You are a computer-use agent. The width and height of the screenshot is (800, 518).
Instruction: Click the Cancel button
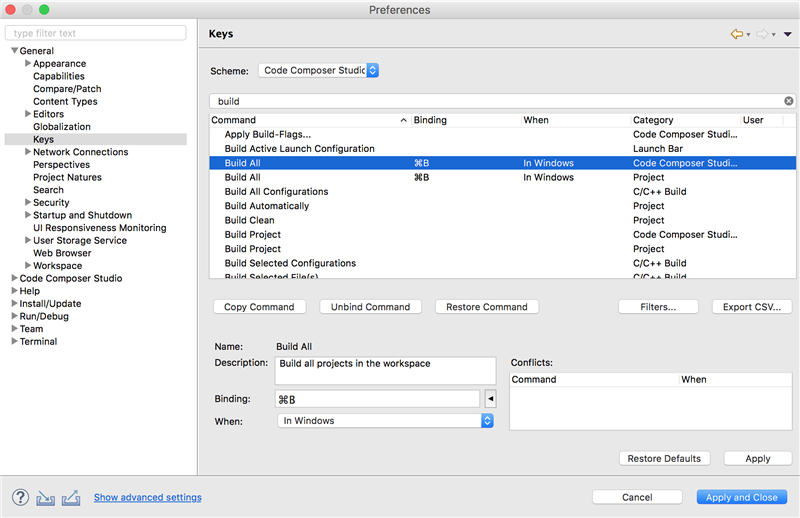click(637, 497)
